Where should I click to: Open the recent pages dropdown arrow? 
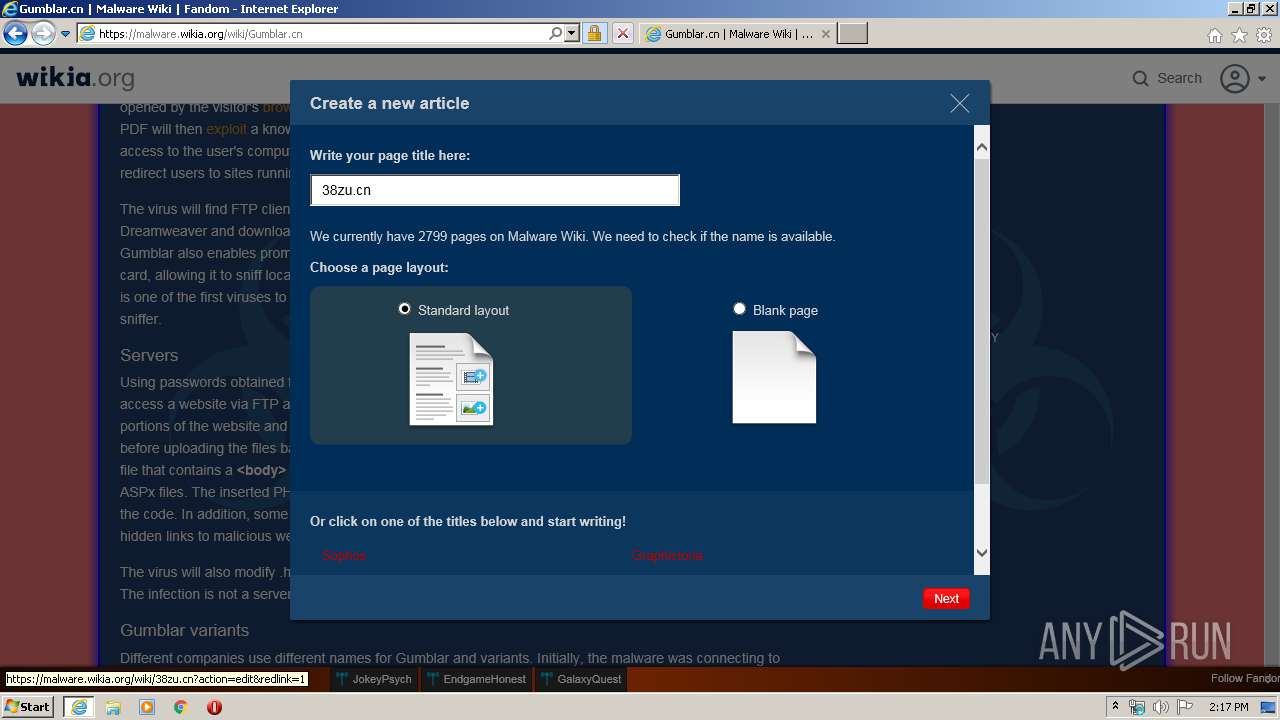[x=65, y=34]
